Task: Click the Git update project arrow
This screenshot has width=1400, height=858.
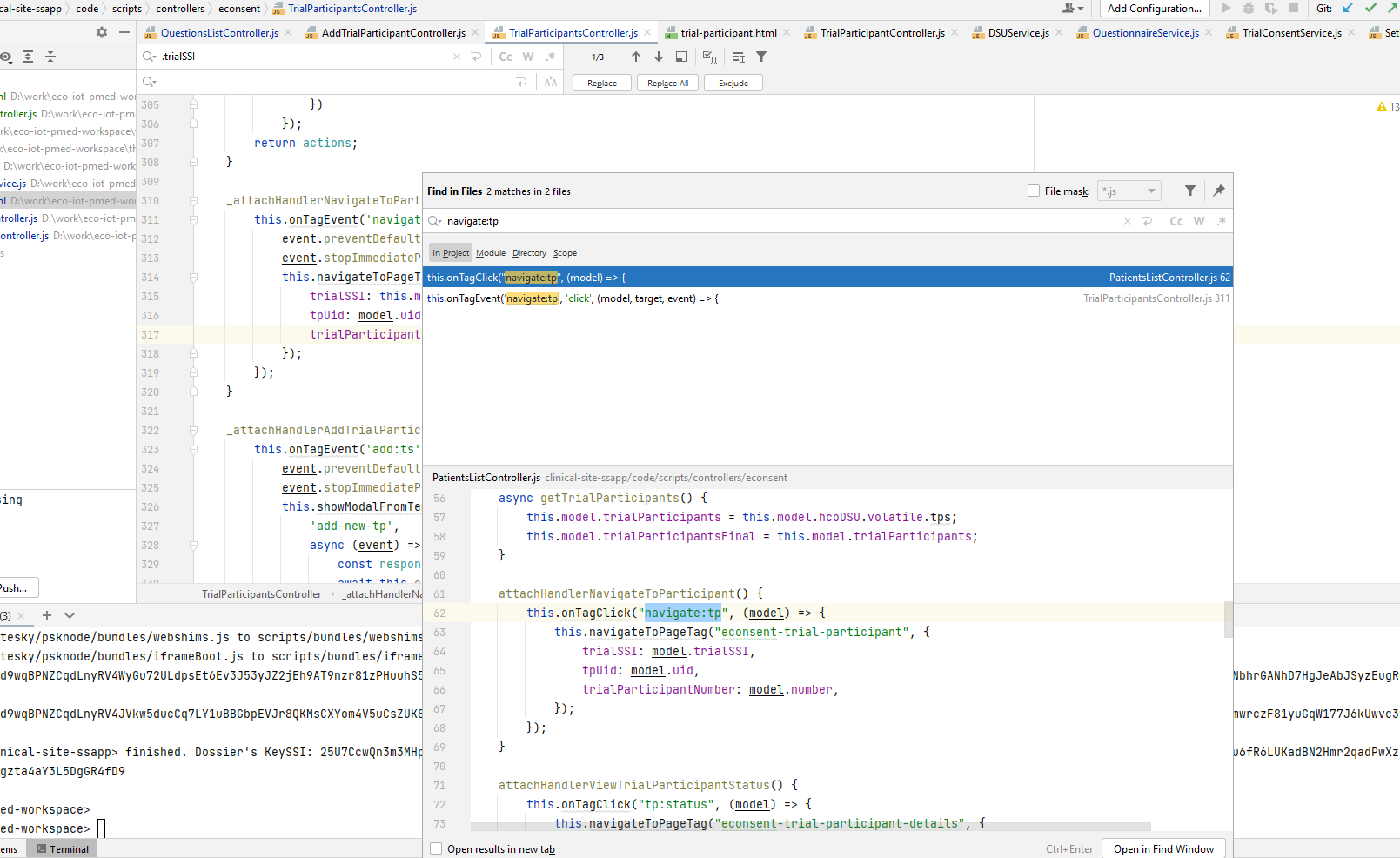Action: [1348, 8]
